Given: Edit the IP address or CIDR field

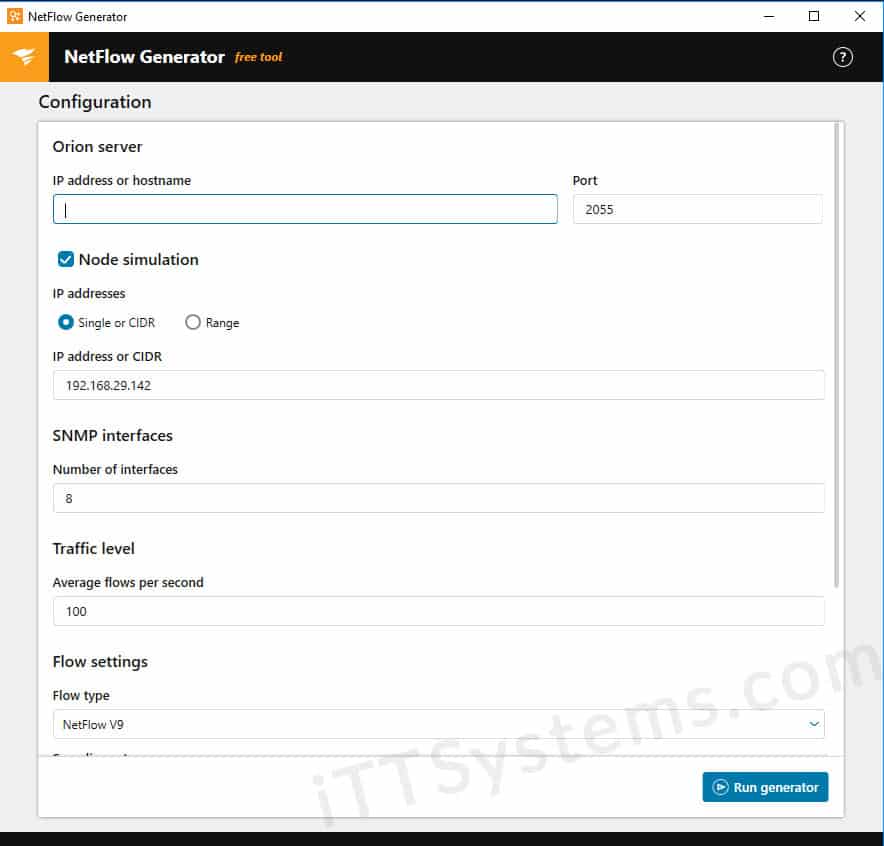Looking at the screenshot, I should [x=439, y=386].
